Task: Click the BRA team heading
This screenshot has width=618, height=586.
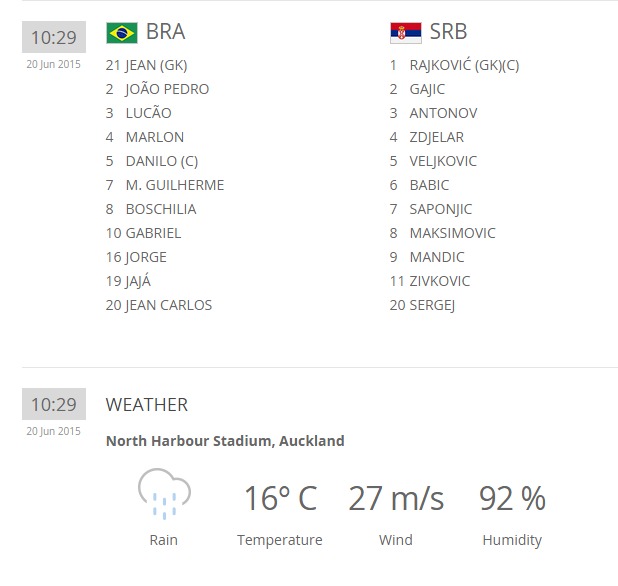Action: [x=165, y=32]
